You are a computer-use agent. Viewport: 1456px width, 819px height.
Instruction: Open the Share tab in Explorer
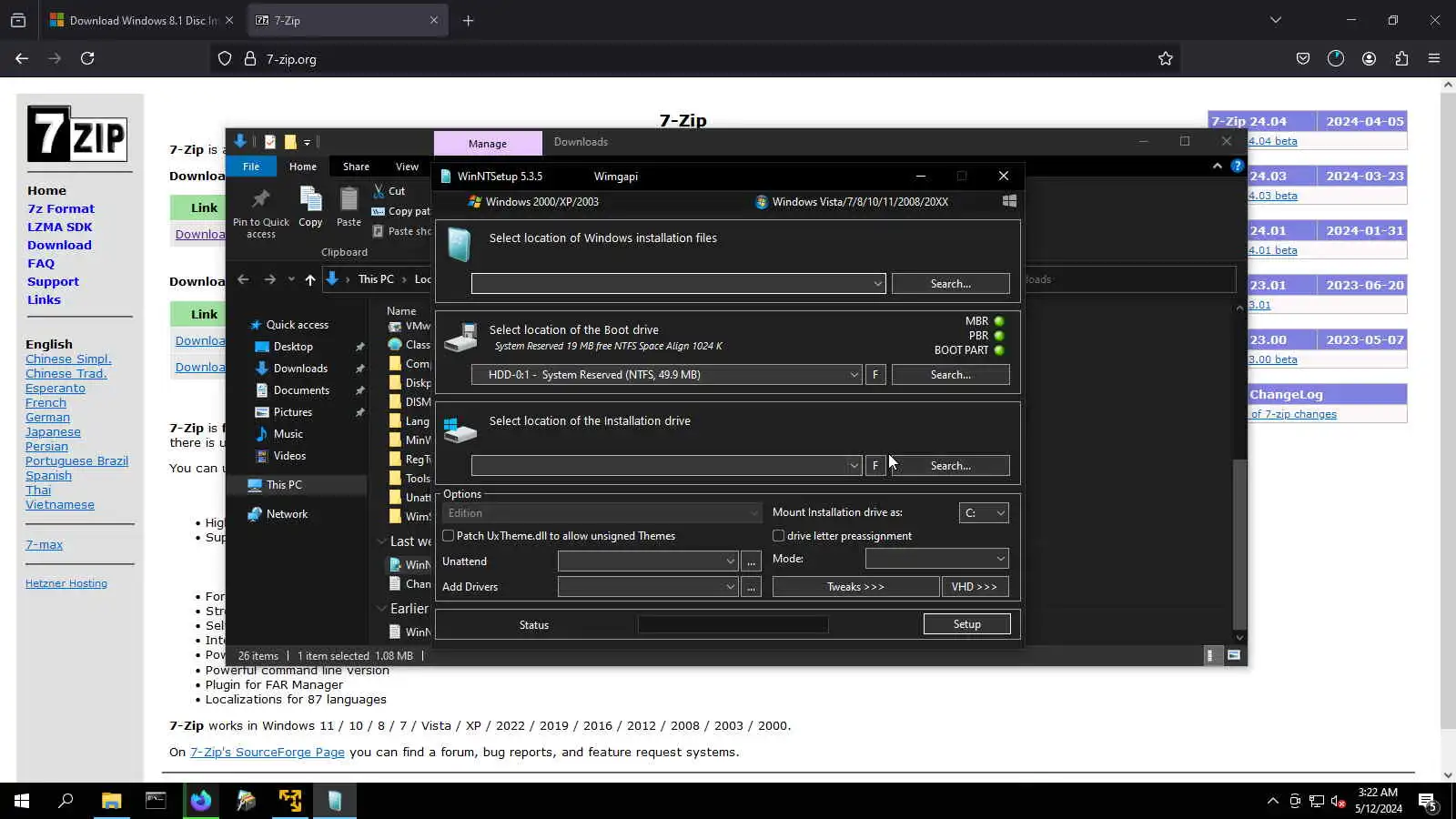coord(356,167)
